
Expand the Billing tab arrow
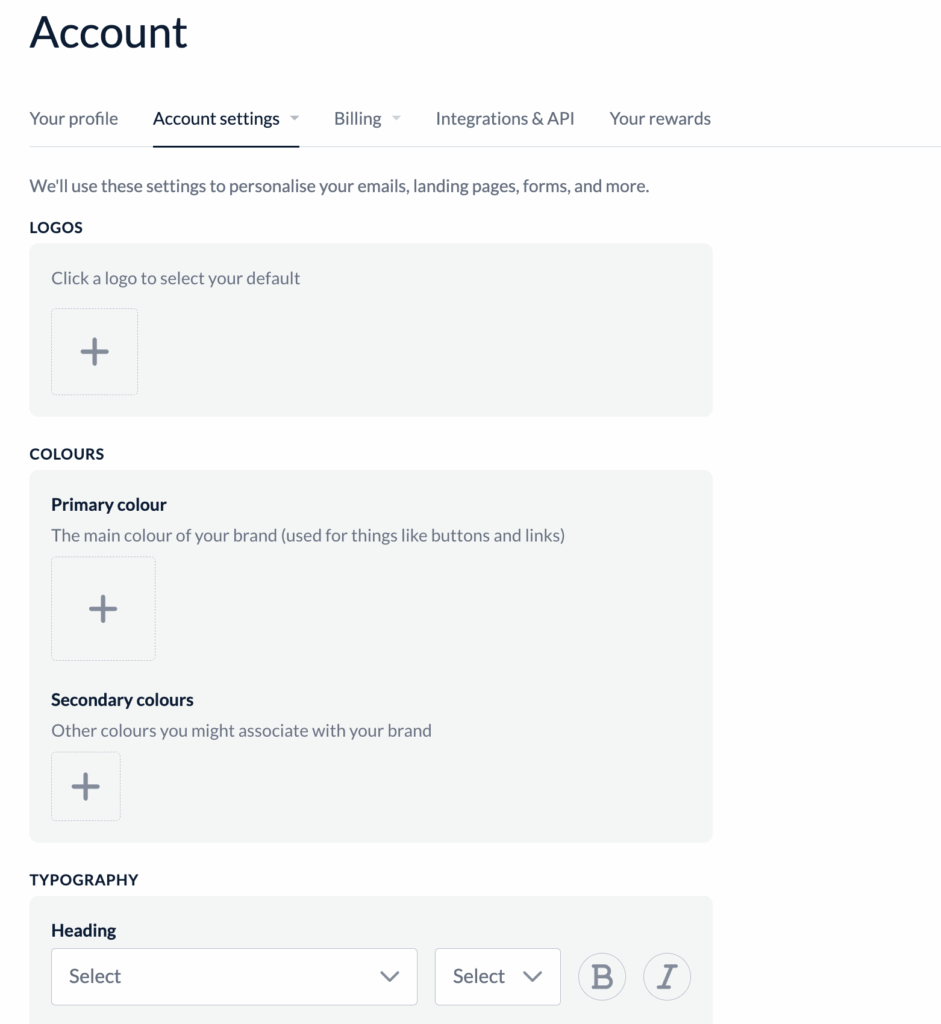(x=396, y=118)
